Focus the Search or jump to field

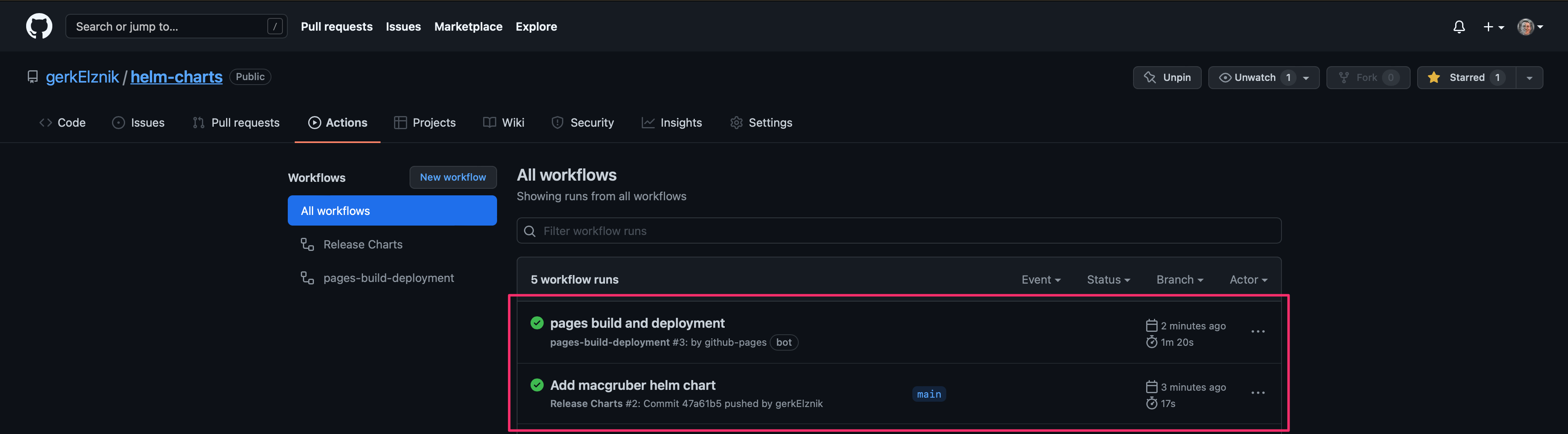(x=176, y=26)
